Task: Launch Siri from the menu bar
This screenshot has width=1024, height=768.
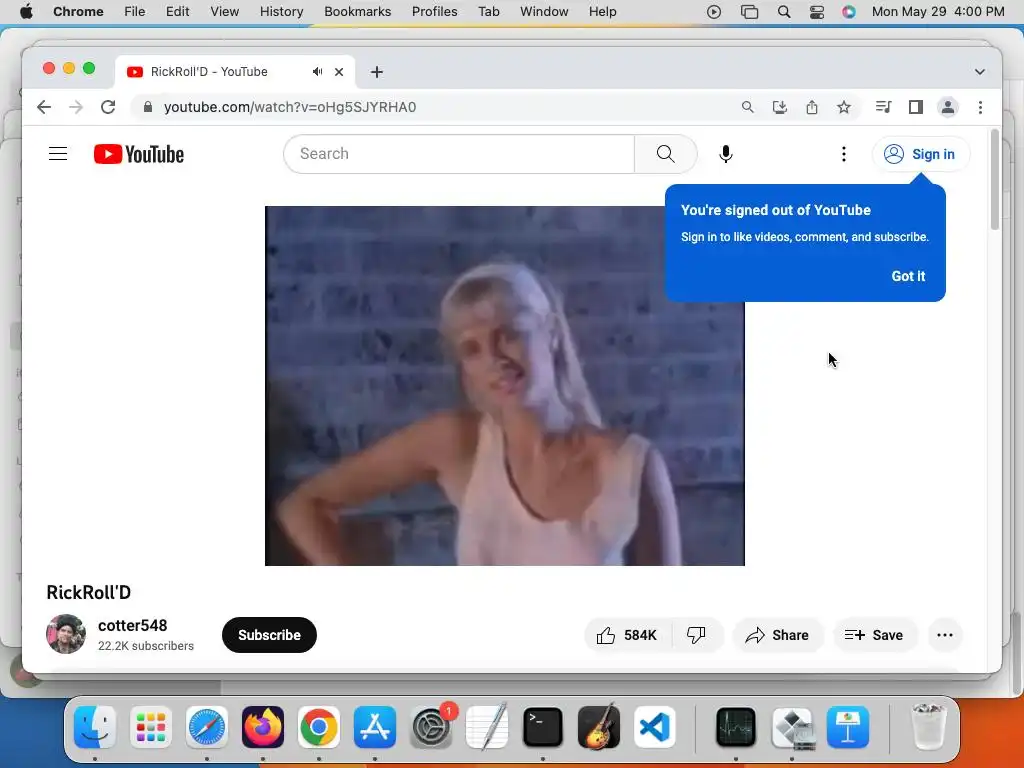Action: pos(848,12)
